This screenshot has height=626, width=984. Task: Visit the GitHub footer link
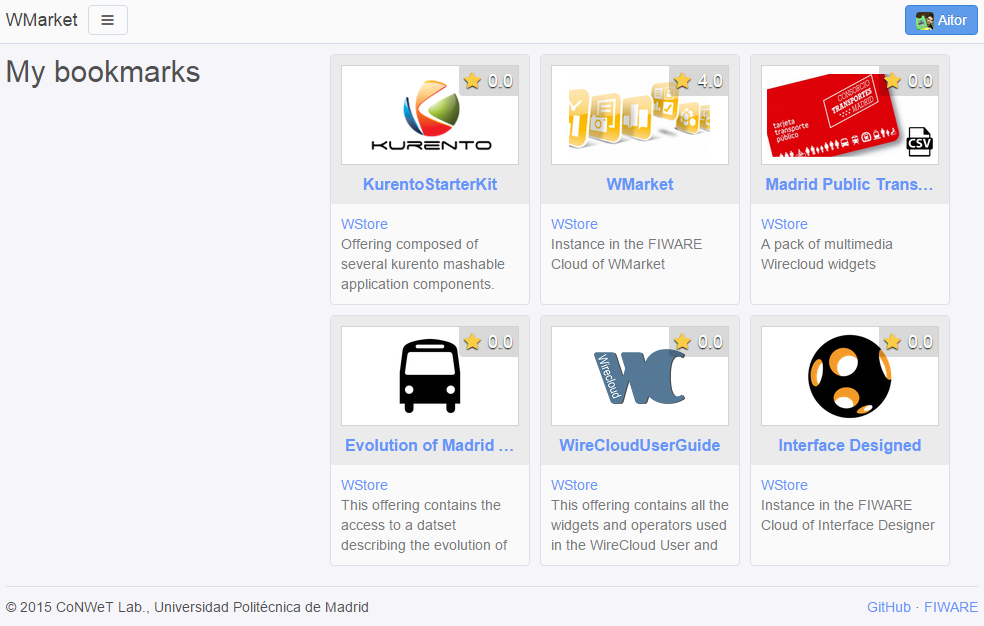[x=889, y=607]
